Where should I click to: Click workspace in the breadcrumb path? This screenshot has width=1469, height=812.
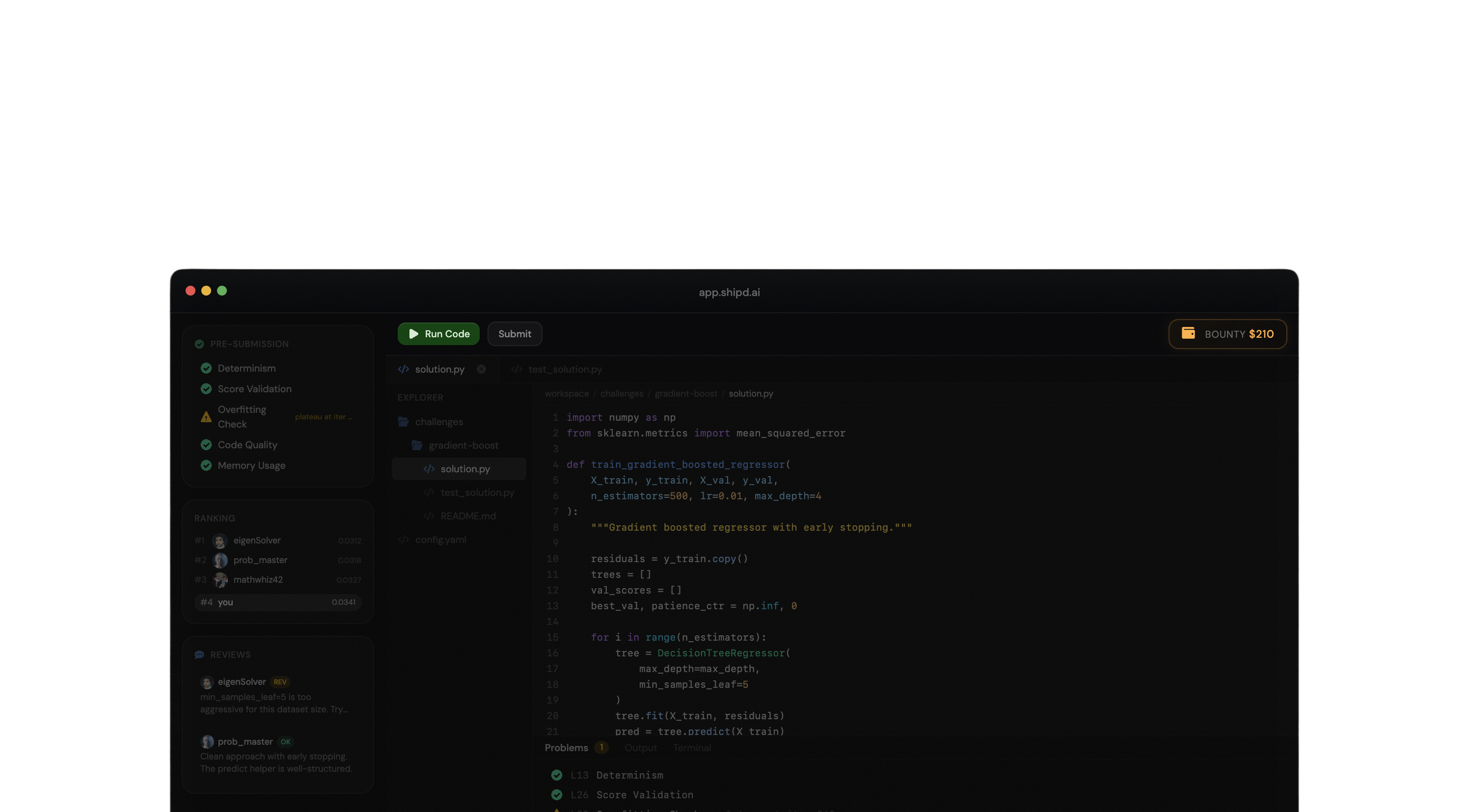click(x=566, y=393)
